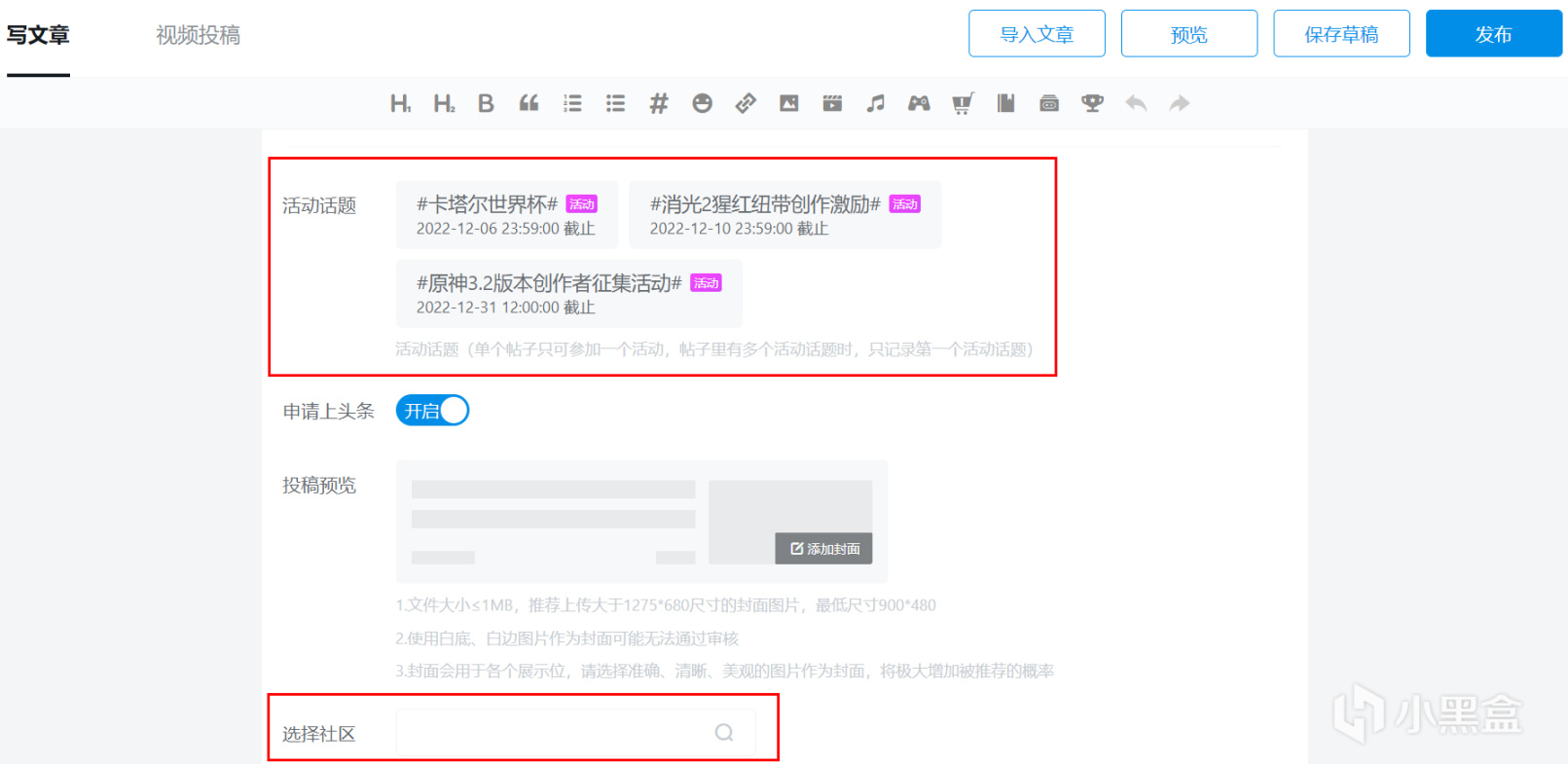Image resolution: width=1568 pixels, height=764 pixels.
Task: Apply Heading 2 formatting
Action: click(444, 103)
